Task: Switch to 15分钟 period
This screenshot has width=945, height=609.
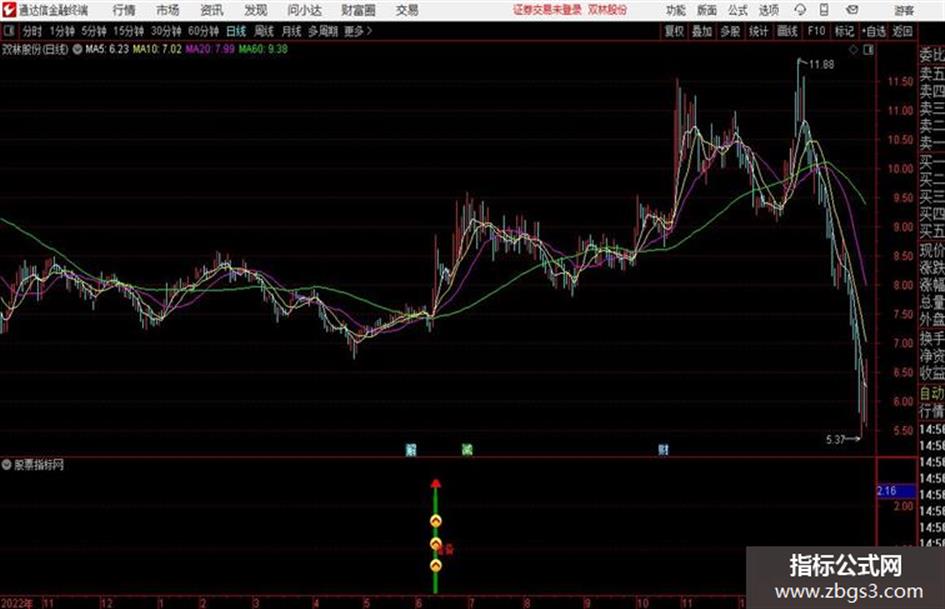Action: [128, 31]
